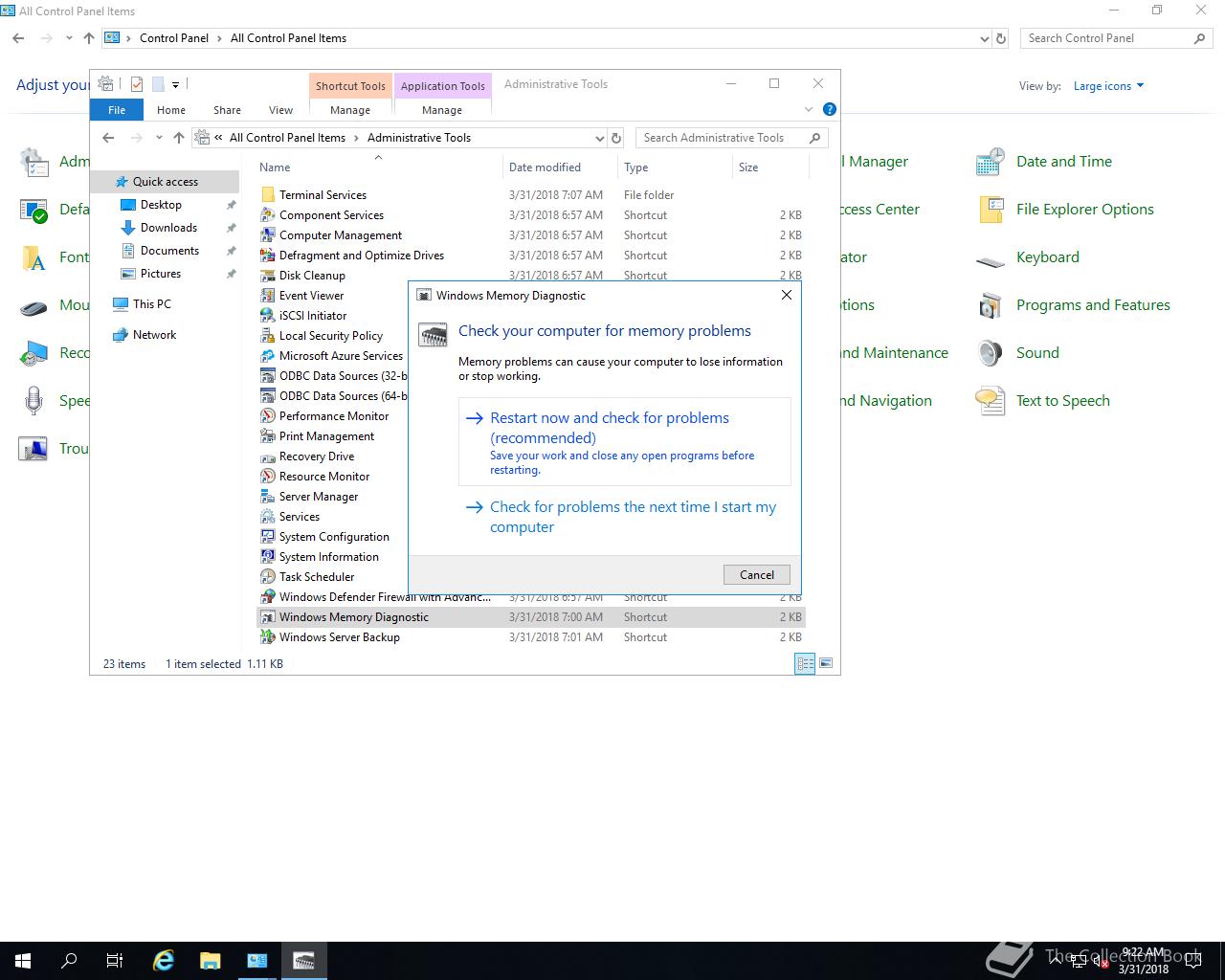Select Network in navigation pane
Viewport: 1225px width, 980px height.
coord(154,335)
